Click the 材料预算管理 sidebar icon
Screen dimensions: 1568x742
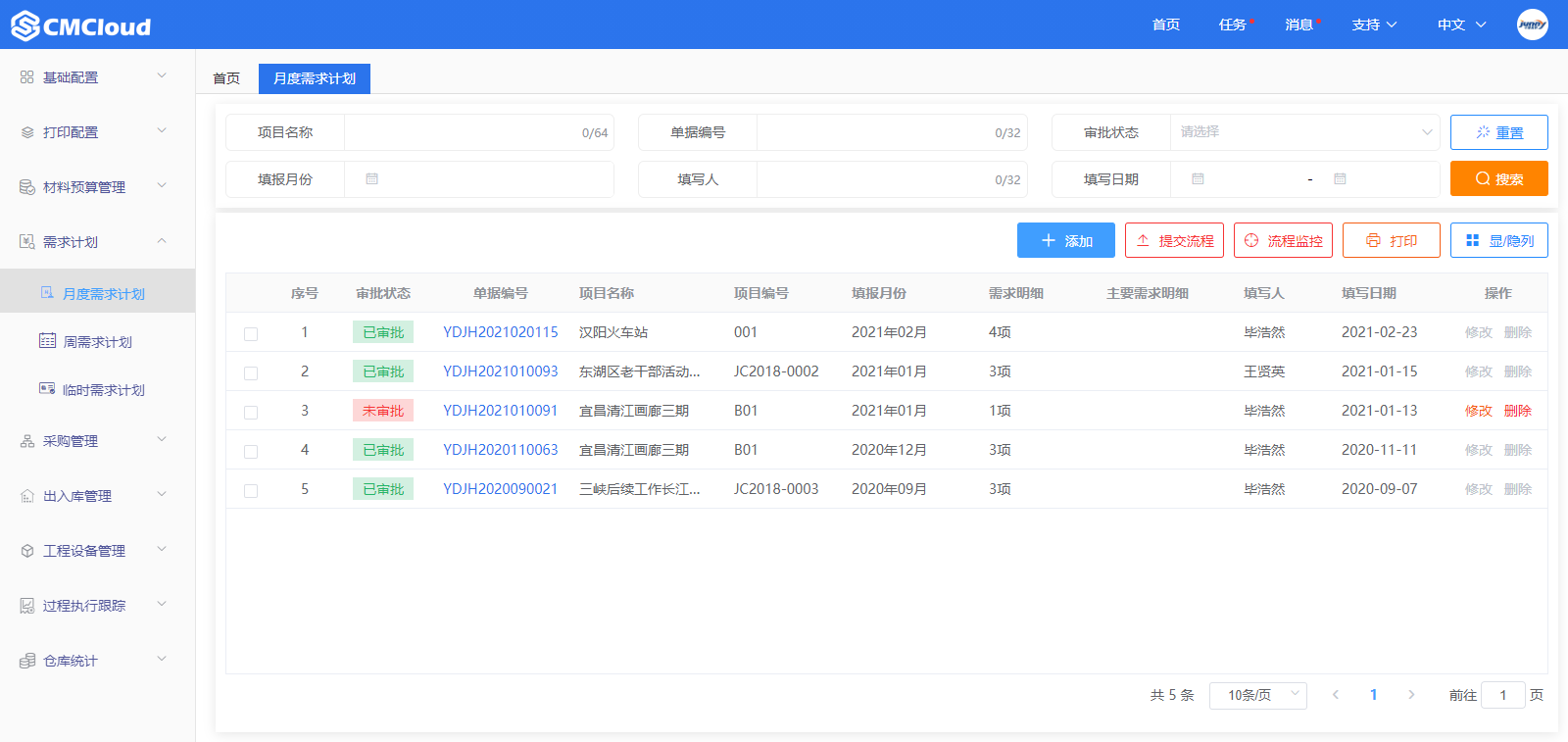[27, 186]
